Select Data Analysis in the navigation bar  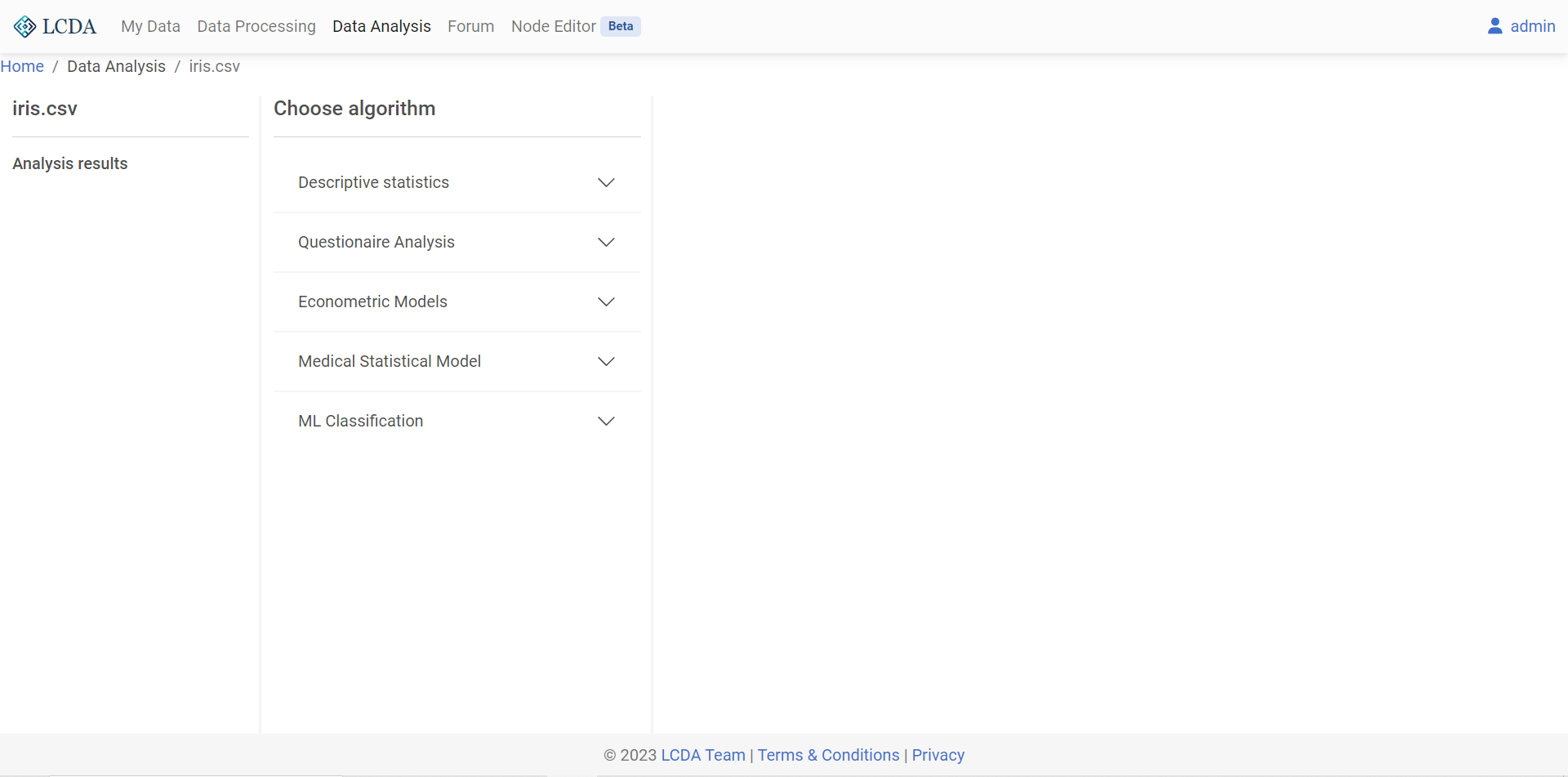(x=381, y=26)
